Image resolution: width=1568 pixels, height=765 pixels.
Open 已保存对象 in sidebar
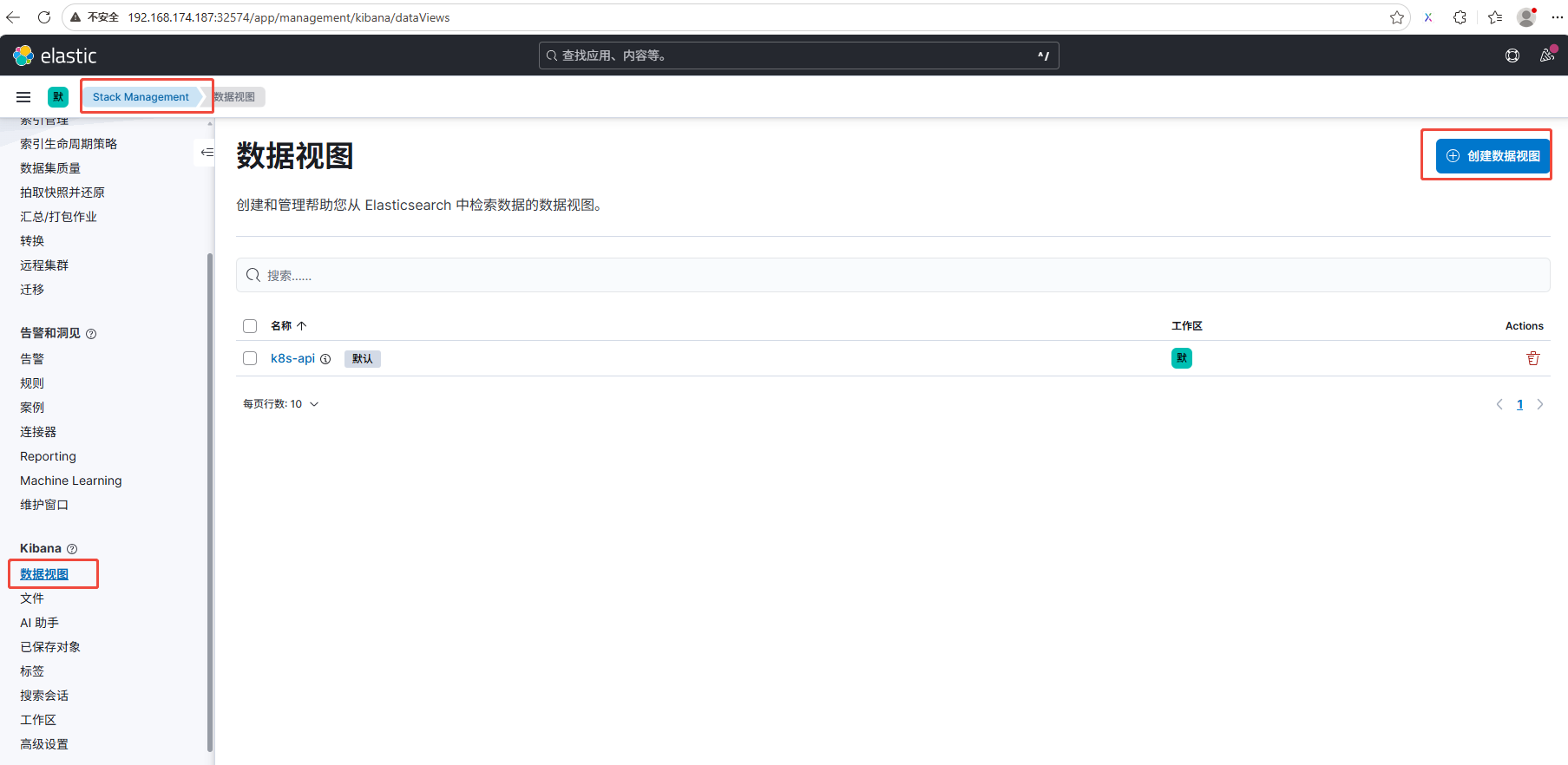coord(50,647)
